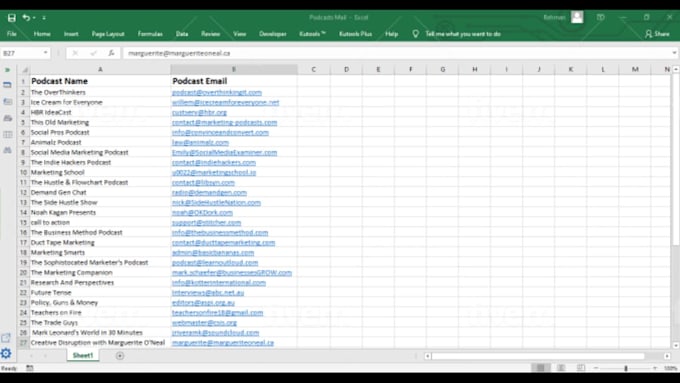Image resolution: width=680 pixels, height=383 pixels.
Task: Open Customize Quick Access Toolbar dropdown
Action: point(44,18)
